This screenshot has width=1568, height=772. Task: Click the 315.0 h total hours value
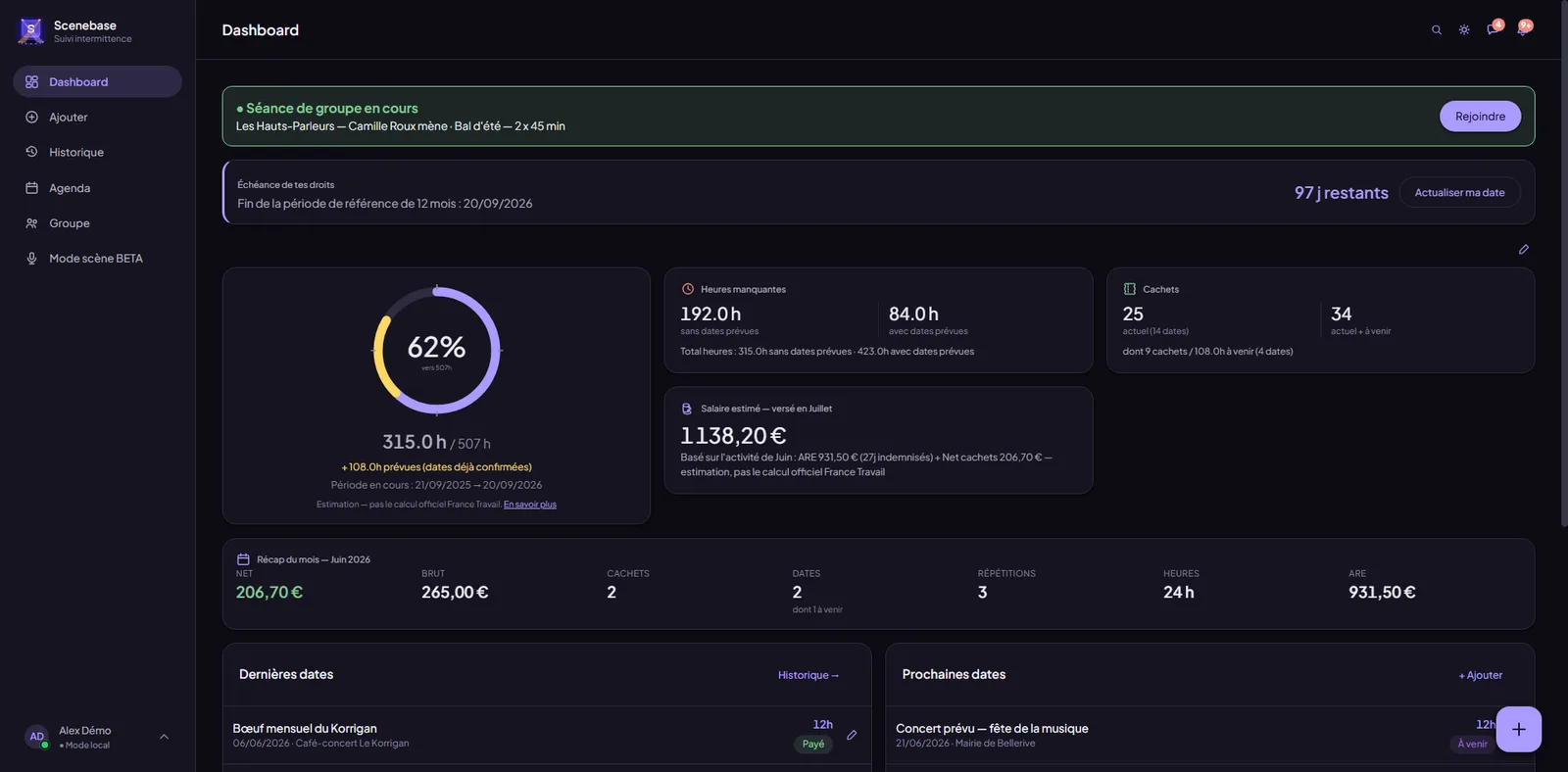[415, 442]
